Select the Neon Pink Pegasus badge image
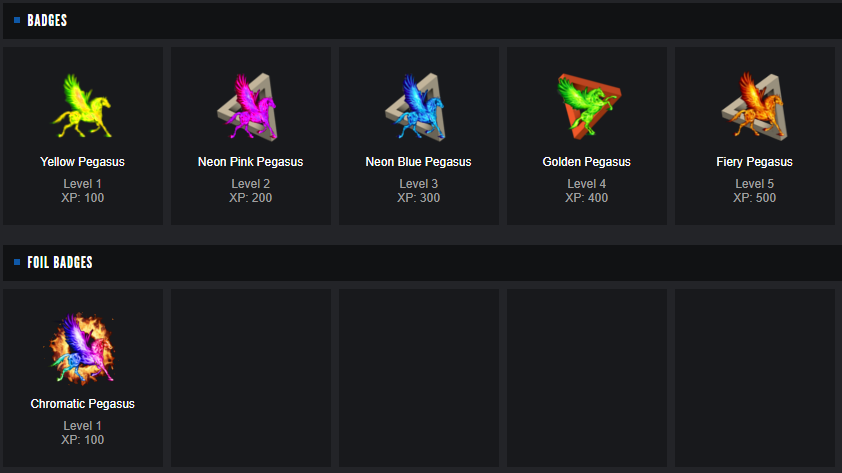The width and height of the screenshot is (842, 473). click(x=250, y=106)
